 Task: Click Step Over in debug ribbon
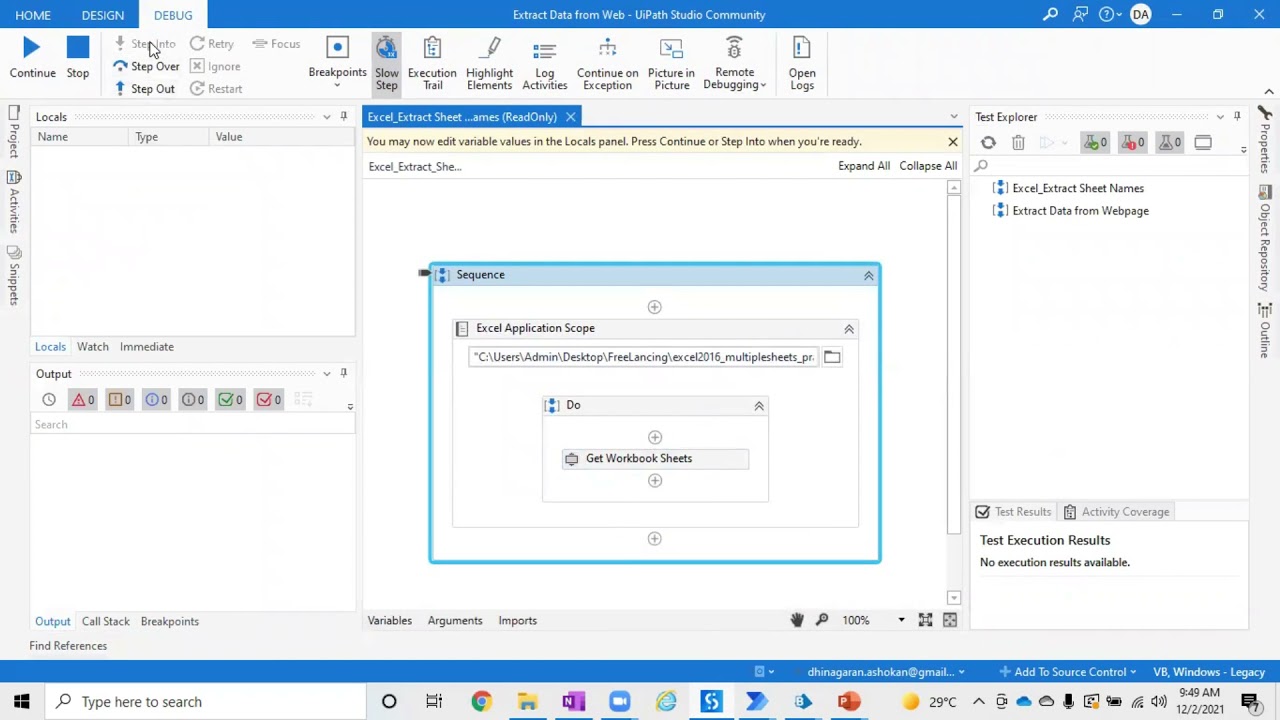(146, 66)
